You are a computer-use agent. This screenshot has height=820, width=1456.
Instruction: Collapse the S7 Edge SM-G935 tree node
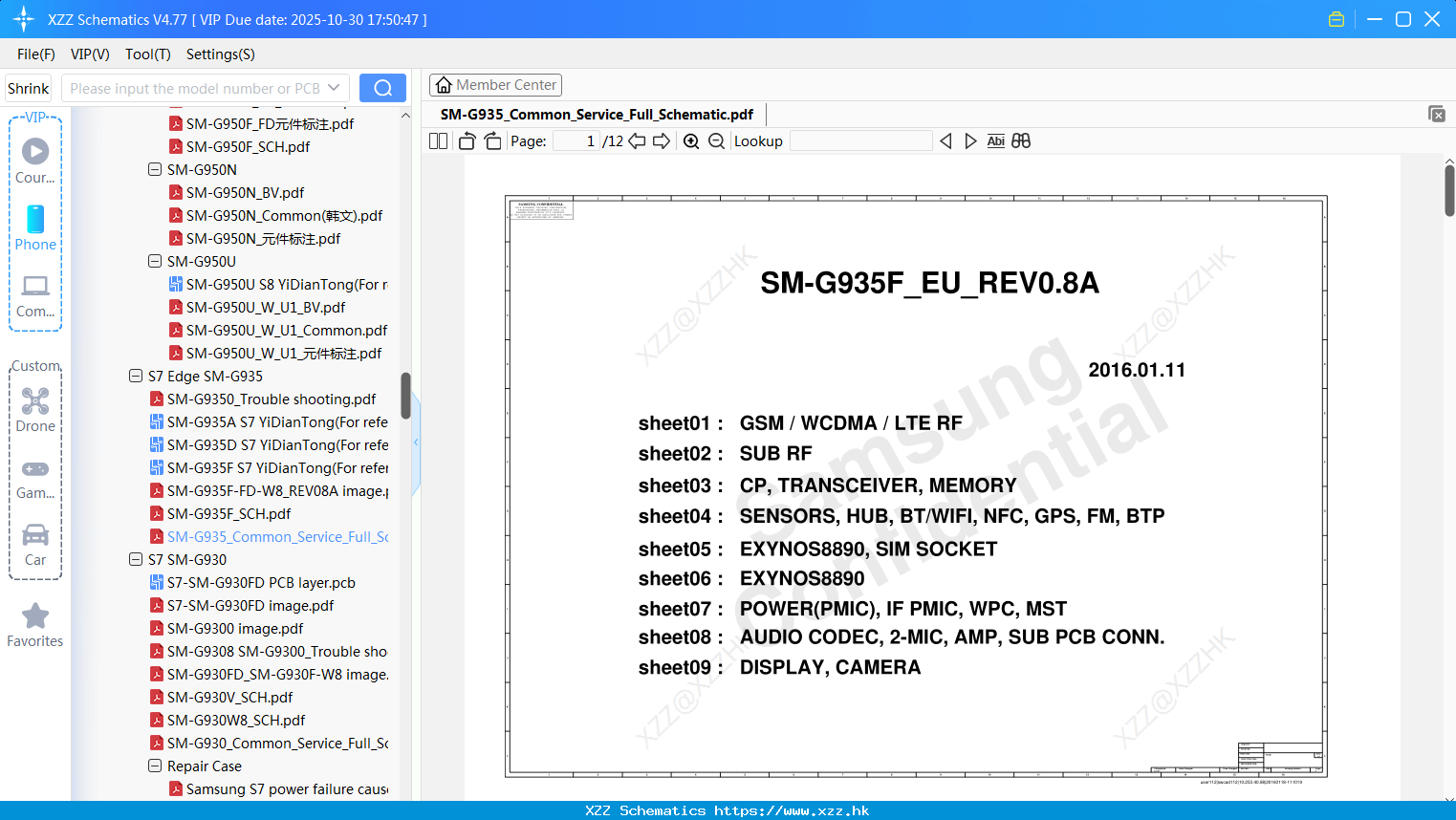[x=135, y=377]
